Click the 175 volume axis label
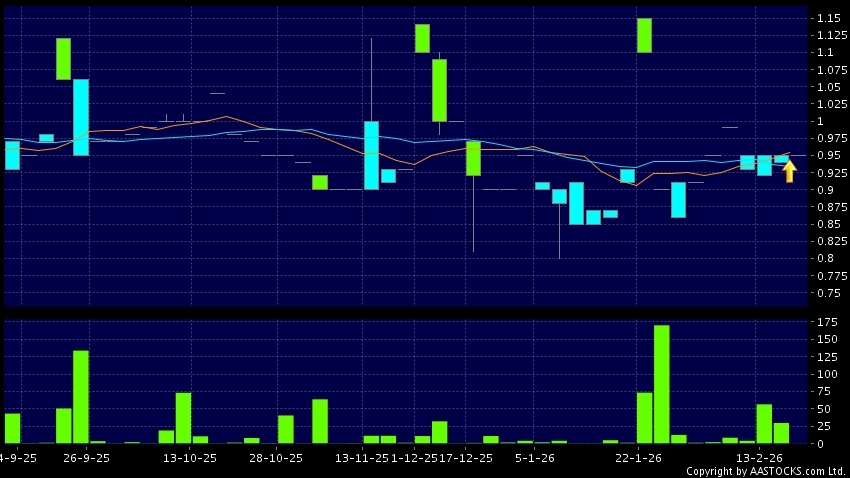Viewport: 850px width, 478px height. coord(827,323)
